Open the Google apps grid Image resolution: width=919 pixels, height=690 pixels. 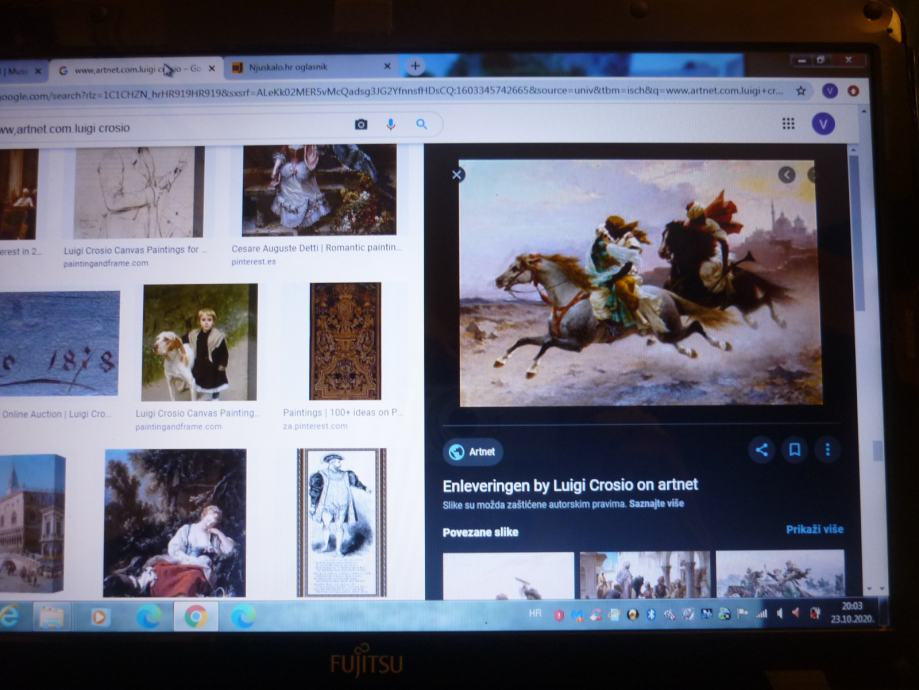coord(788,123)
